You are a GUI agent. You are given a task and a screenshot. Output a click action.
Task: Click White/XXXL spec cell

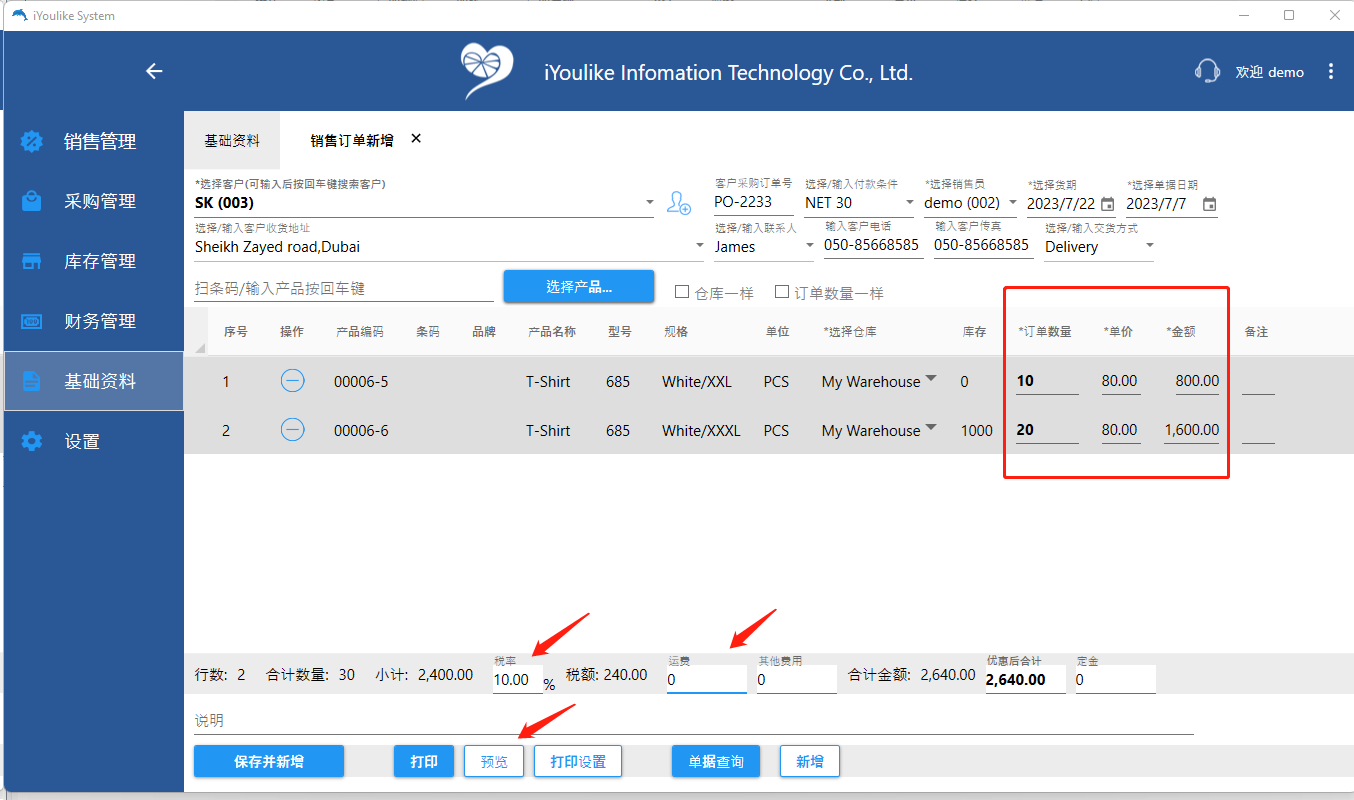[701, 430]
